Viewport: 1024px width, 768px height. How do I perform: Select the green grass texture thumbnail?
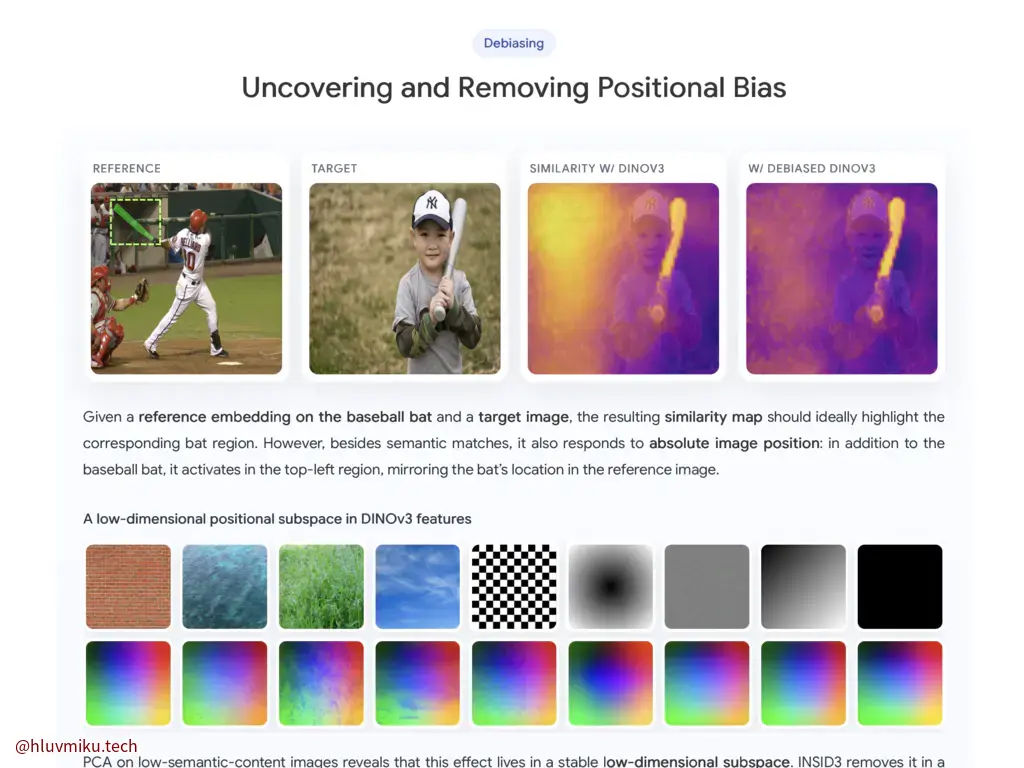click(321, 586)
